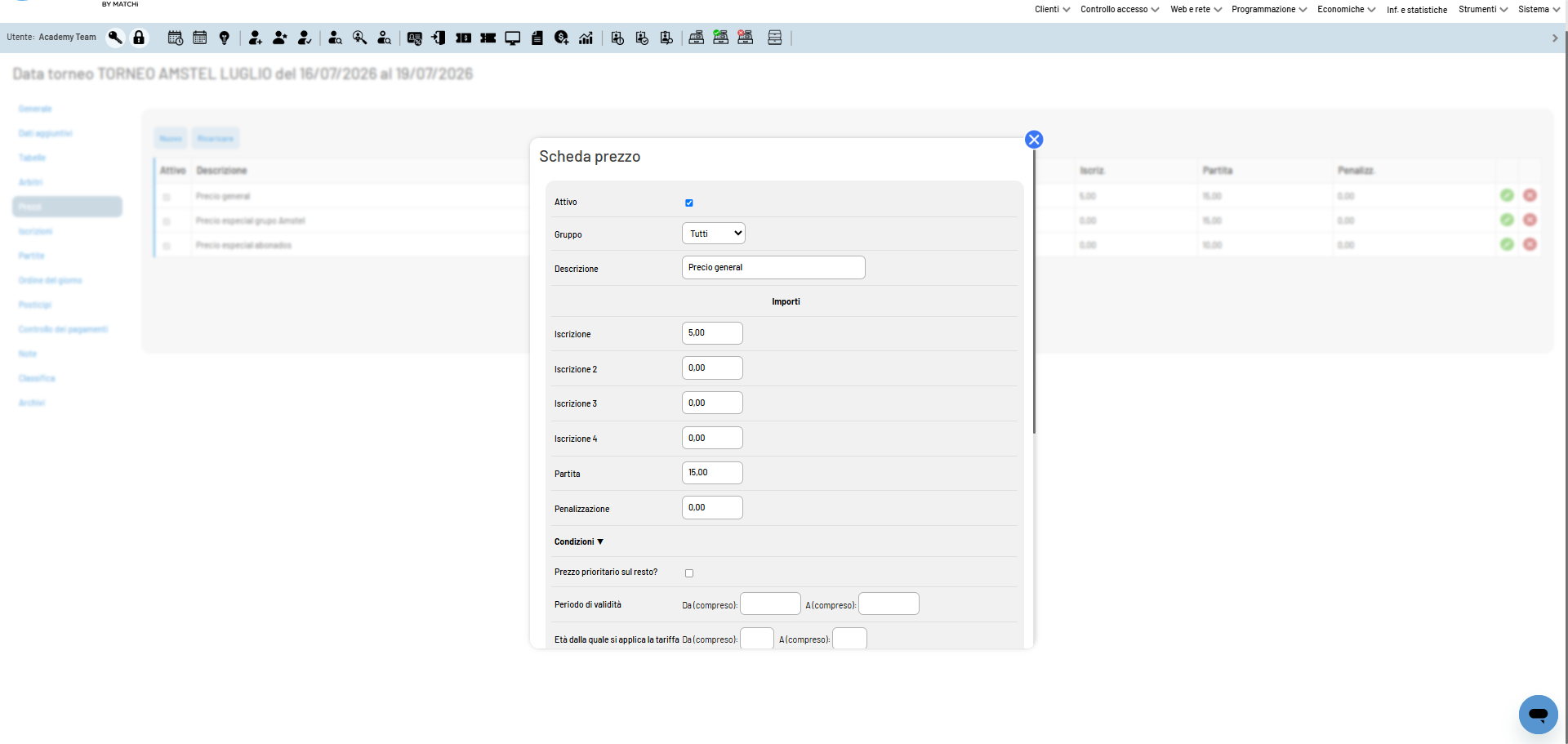This screenshot has height=744, width=1568.
Task: Toggle Attivo checkbox of Precio especial grupo Amstel
Action: pyautogui.click(x=167, y=221)
